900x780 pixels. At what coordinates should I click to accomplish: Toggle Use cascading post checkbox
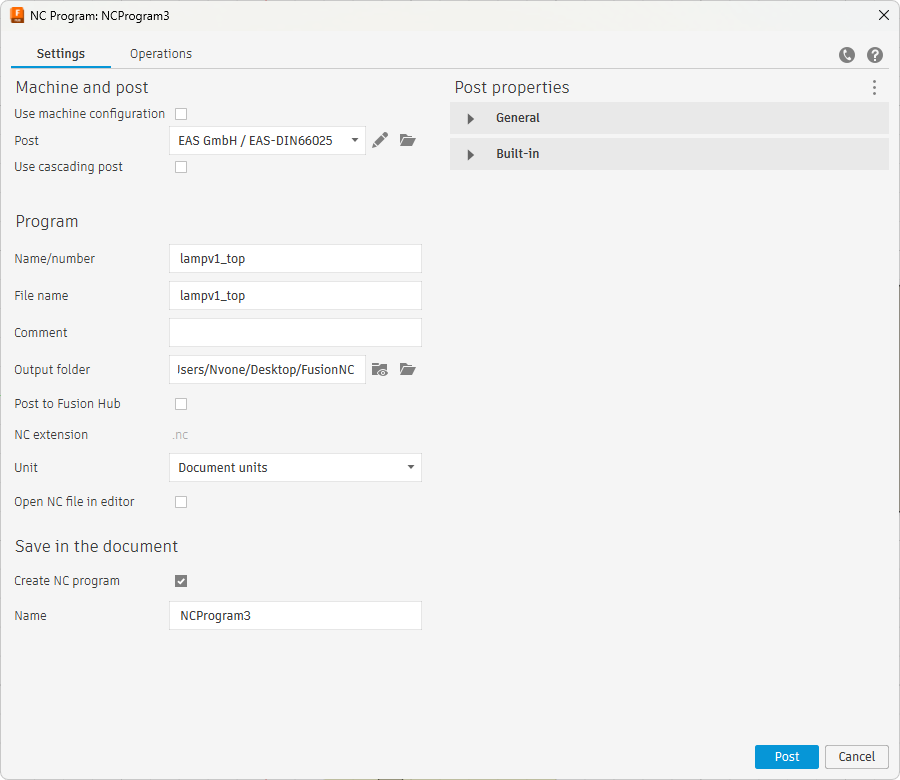coord(181,167)
